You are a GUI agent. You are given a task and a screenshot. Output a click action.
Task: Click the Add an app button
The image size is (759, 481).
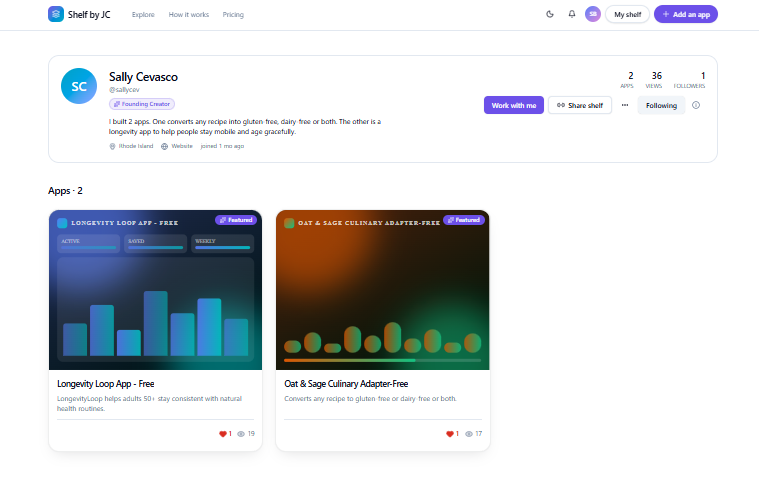[x=685, y=14]
